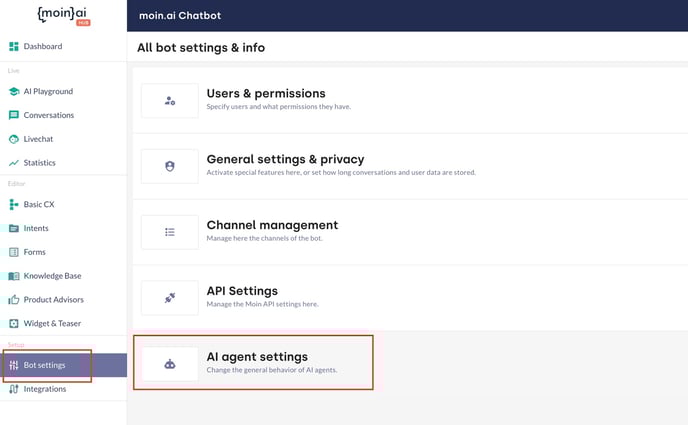Click the privacy description about stored user data
The width and height of the screenshot is (688, 425).
click(341, 172)
